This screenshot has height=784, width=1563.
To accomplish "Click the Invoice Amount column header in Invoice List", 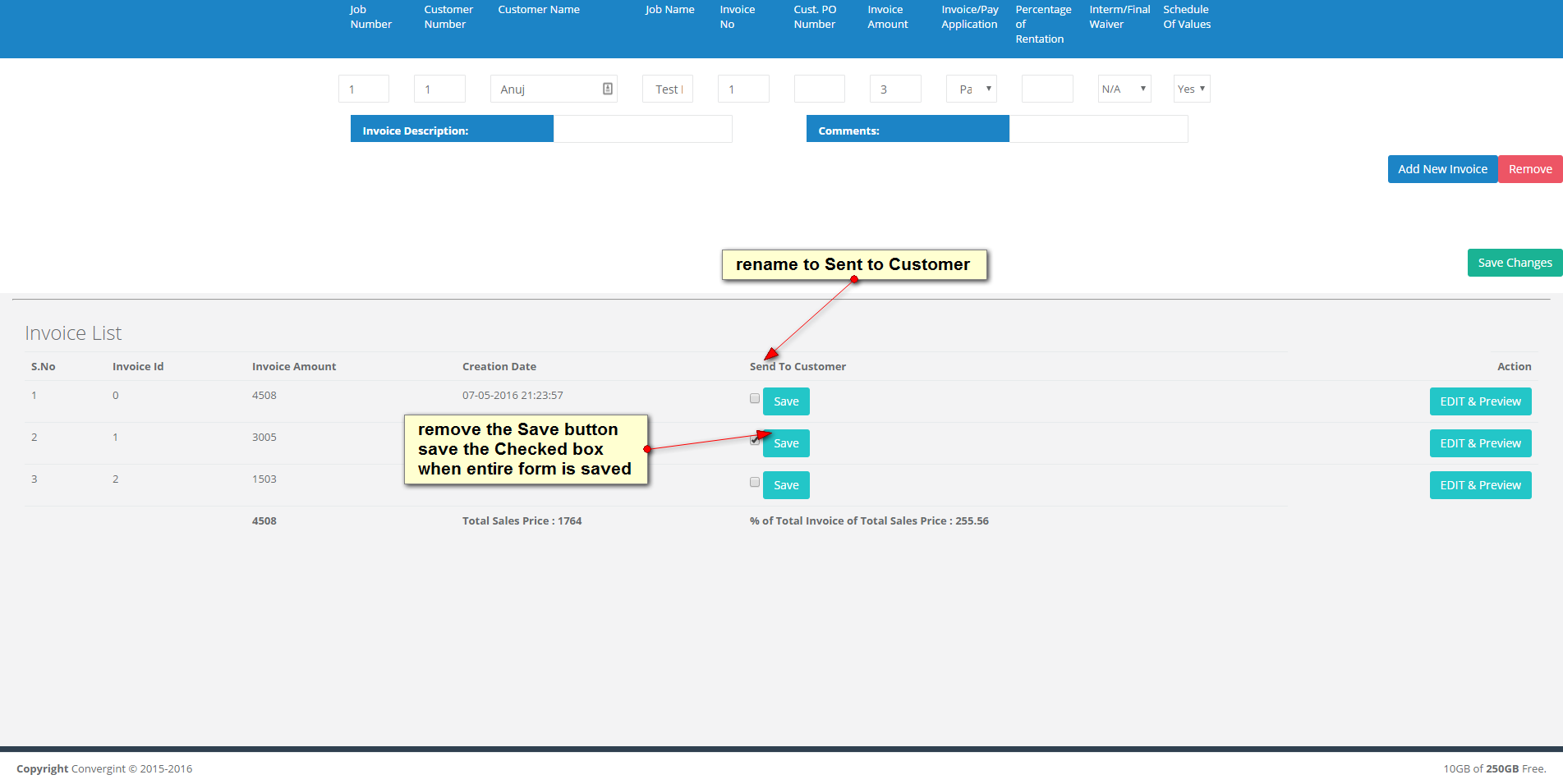I will (294, 367).
